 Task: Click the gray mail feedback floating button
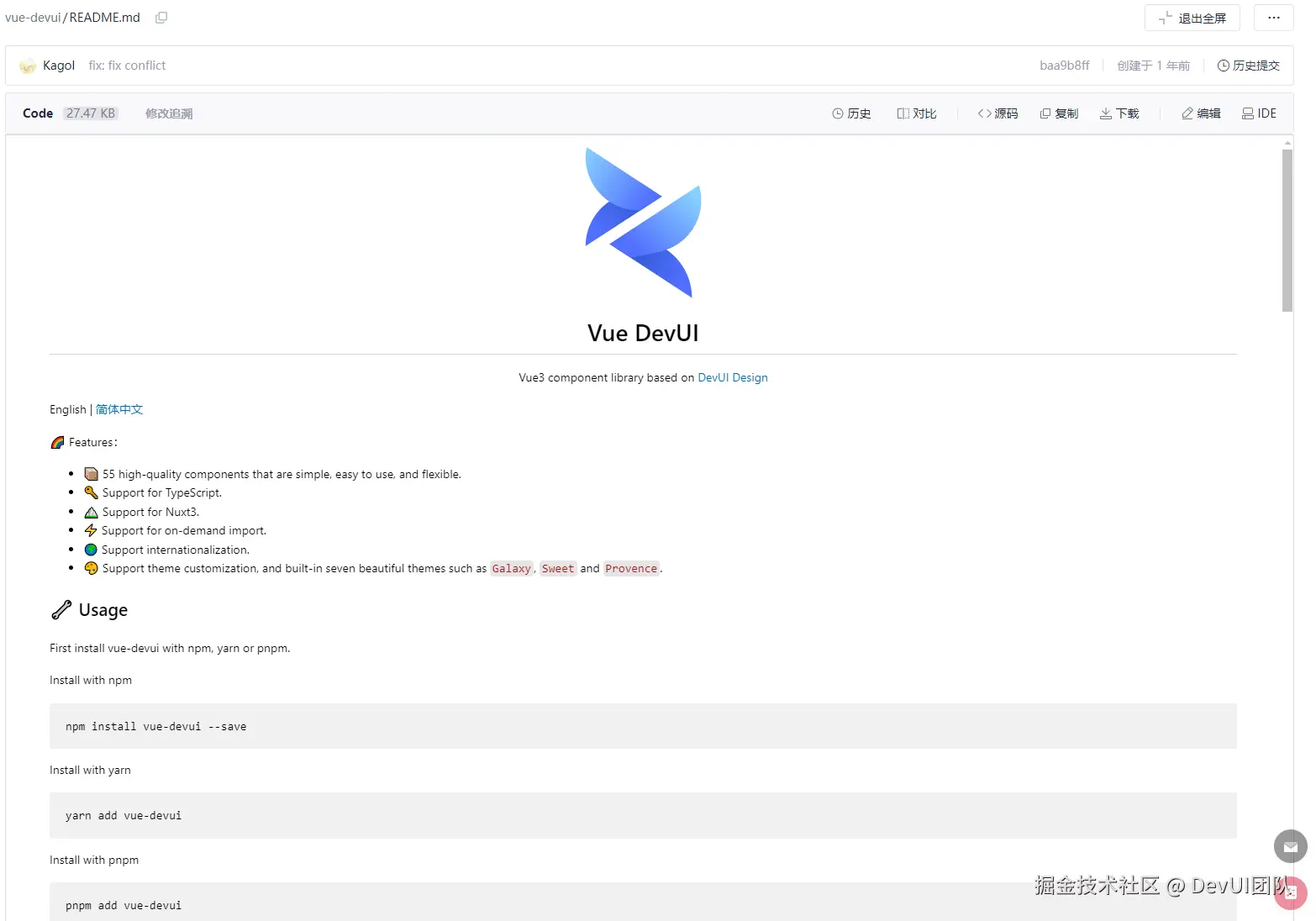click(1290, 847)
